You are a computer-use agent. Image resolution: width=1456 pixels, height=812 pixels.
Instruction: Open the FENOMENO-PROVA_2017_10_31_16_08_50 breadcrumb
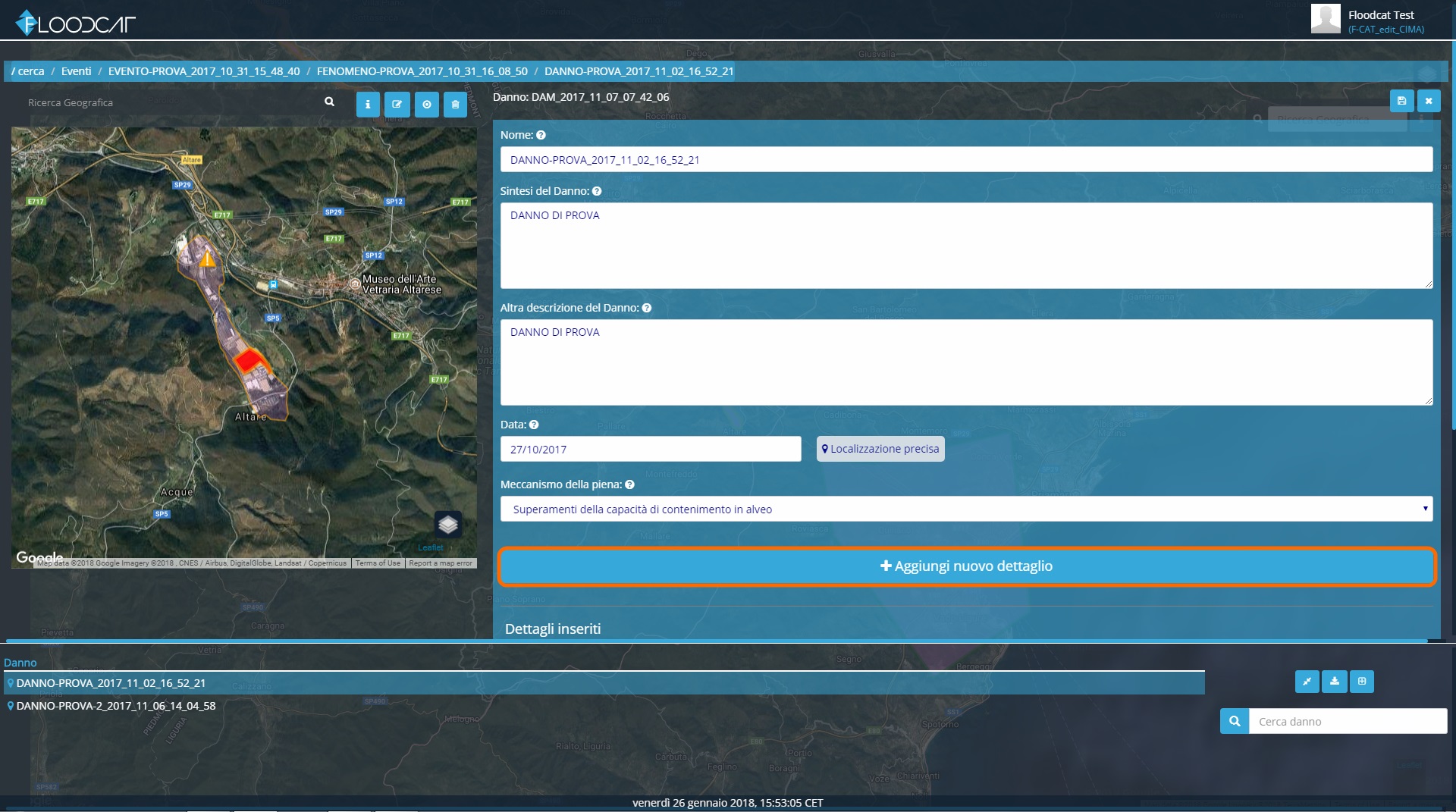pos(422,71)
